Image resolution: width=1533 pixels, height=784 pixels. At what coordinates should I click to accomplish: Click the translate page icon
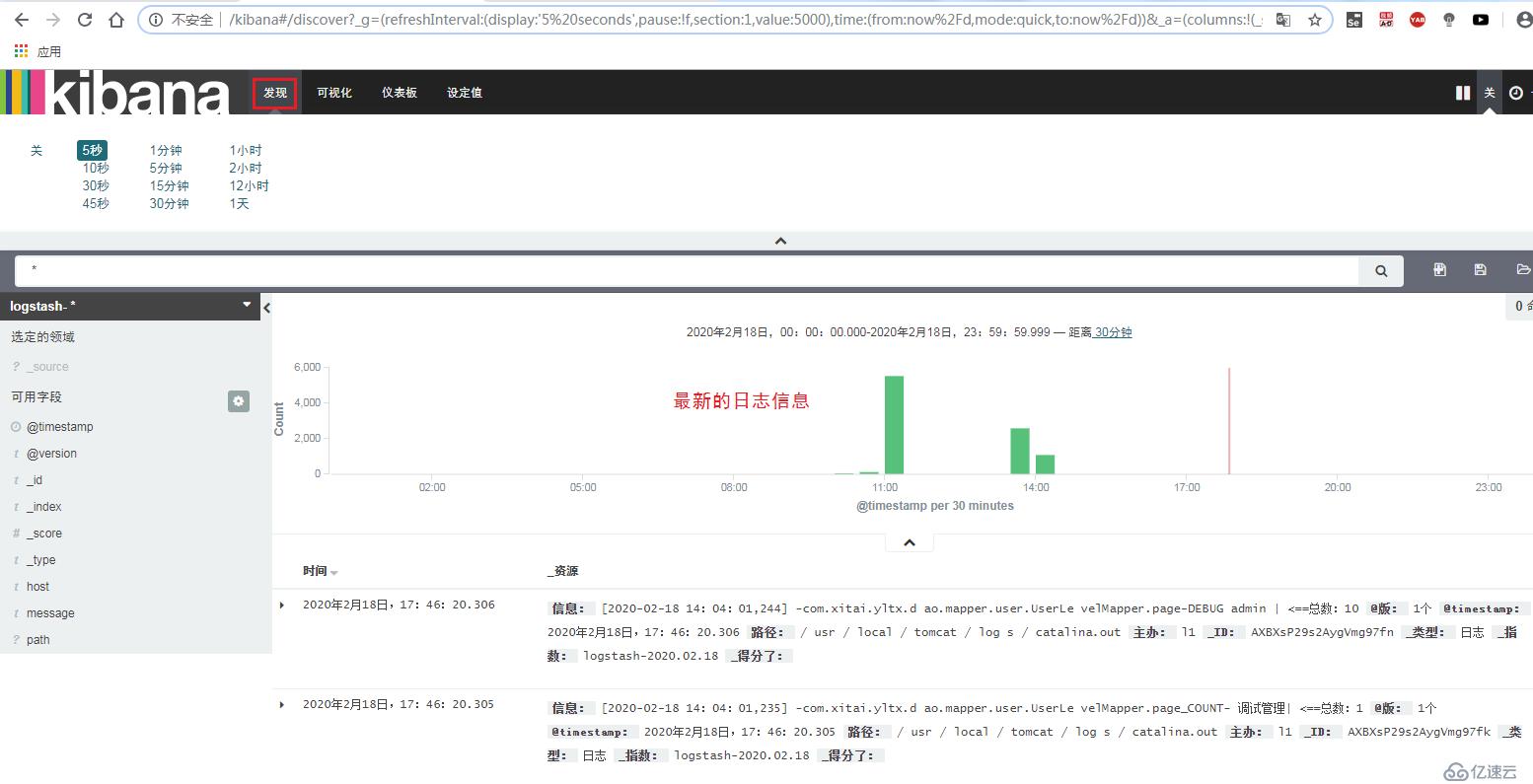[1283, 20]
